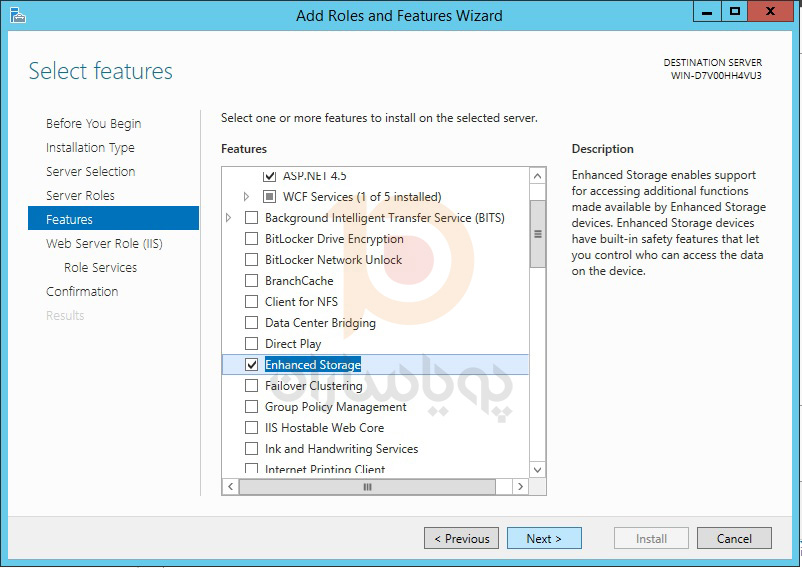Click the Previous button

coord(461,538)
